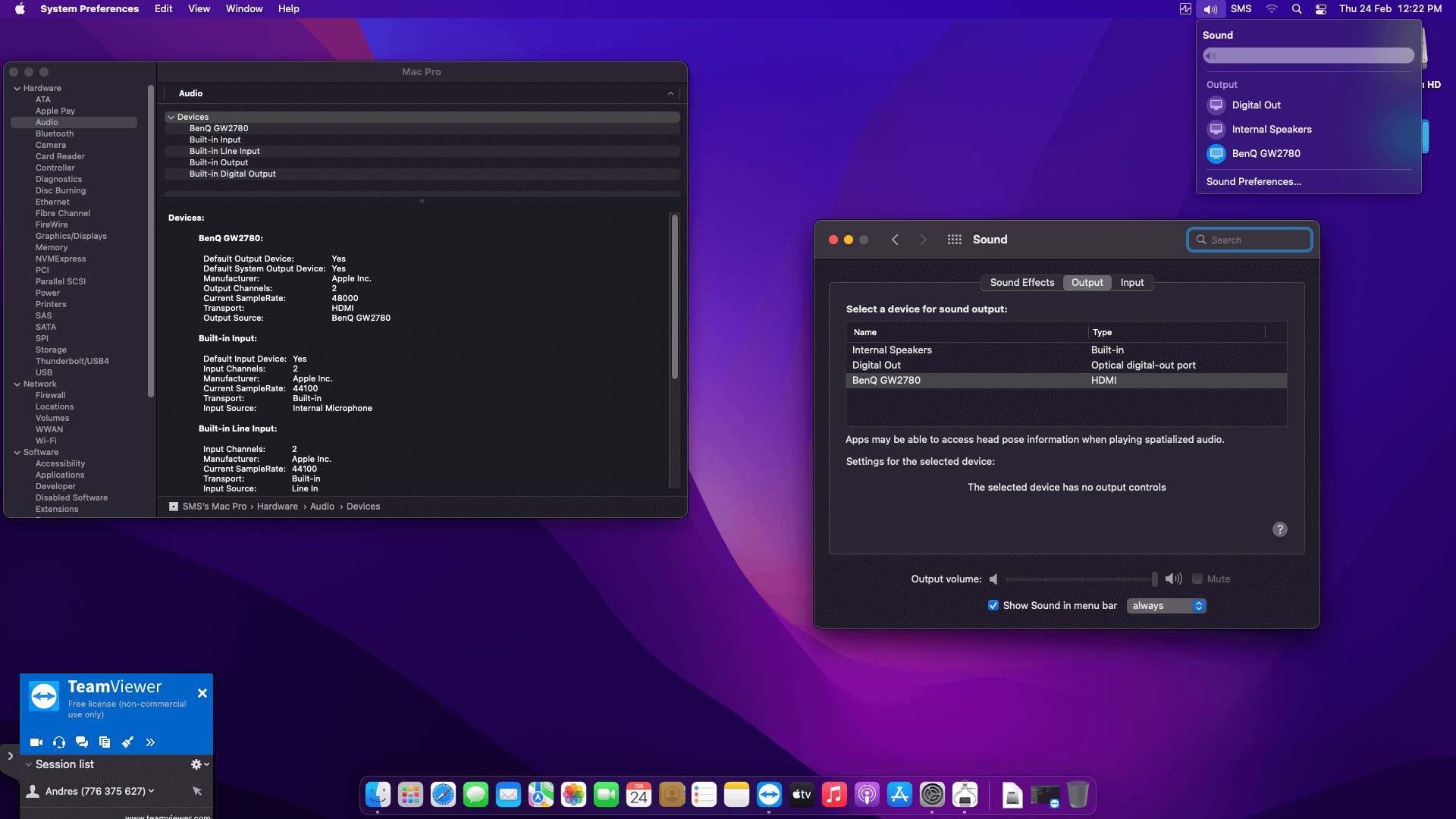Screen dimensions: 1456x819
Task: Open System Information calipers icon in Dock
Action: click(965, 795)
